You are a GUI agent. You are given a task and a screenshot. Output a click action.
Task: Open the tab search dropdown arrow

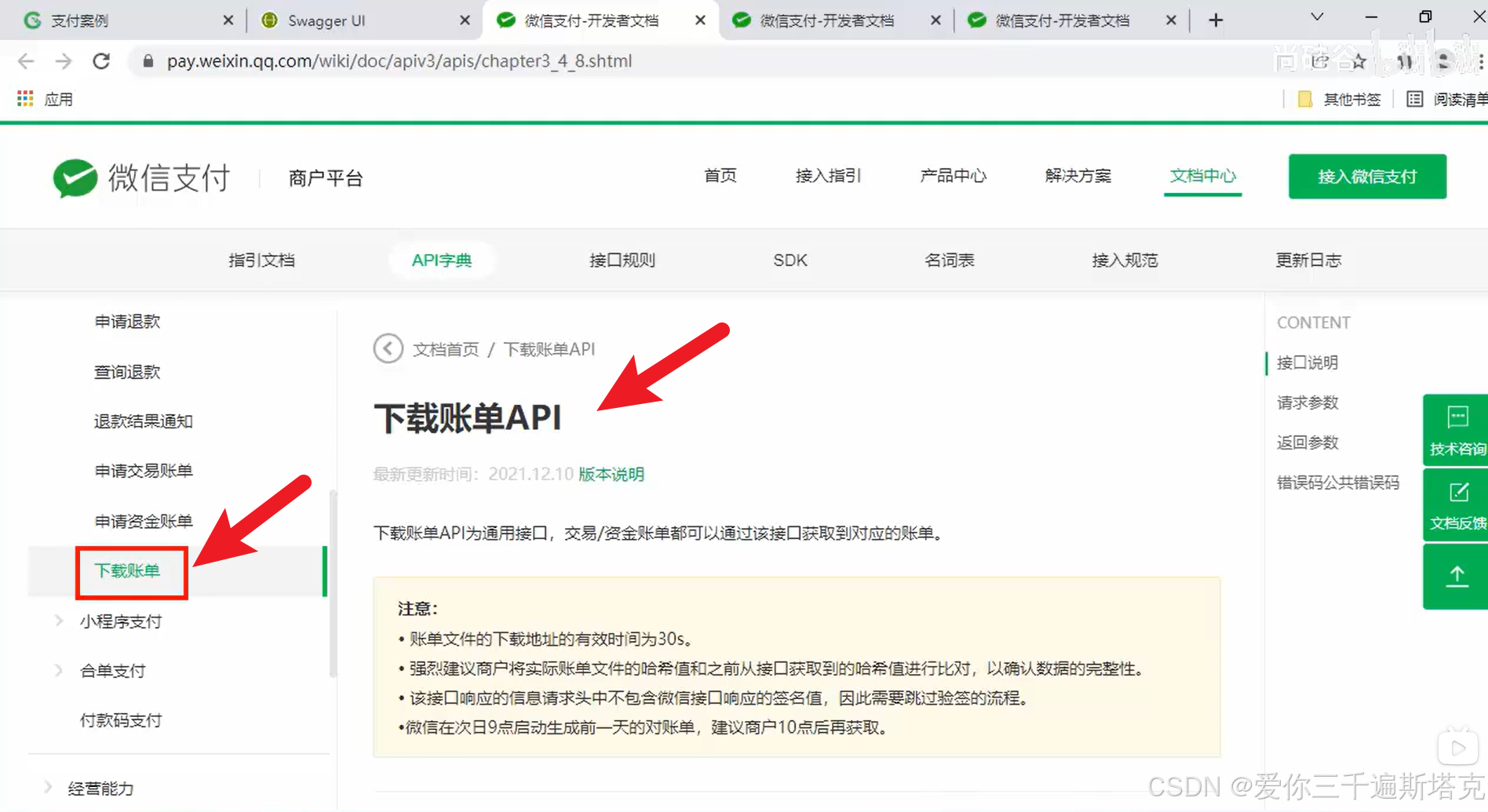point(1317,17)
